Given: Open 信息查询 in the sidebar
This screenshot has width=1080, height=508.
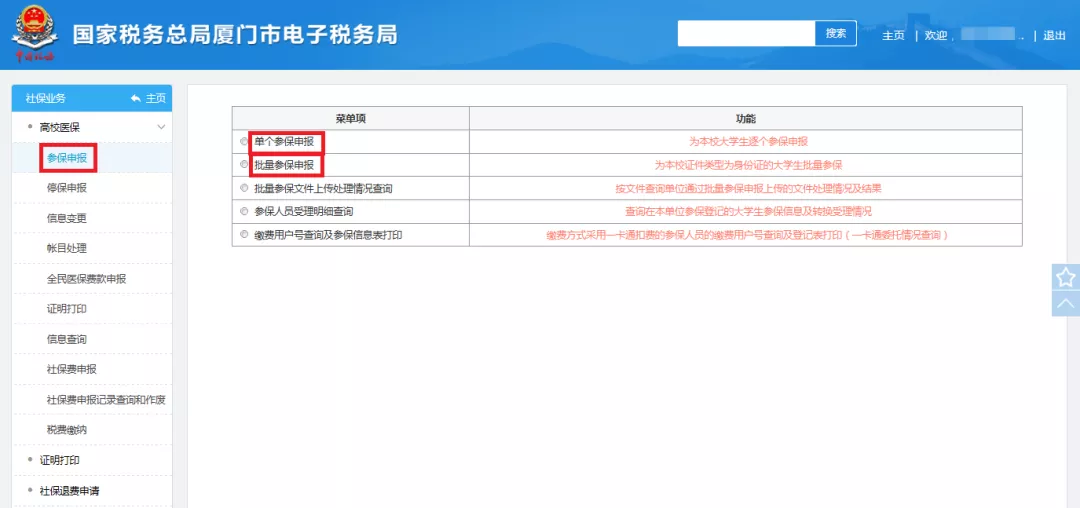Looking at the screenshot, I should coord(67,339).
